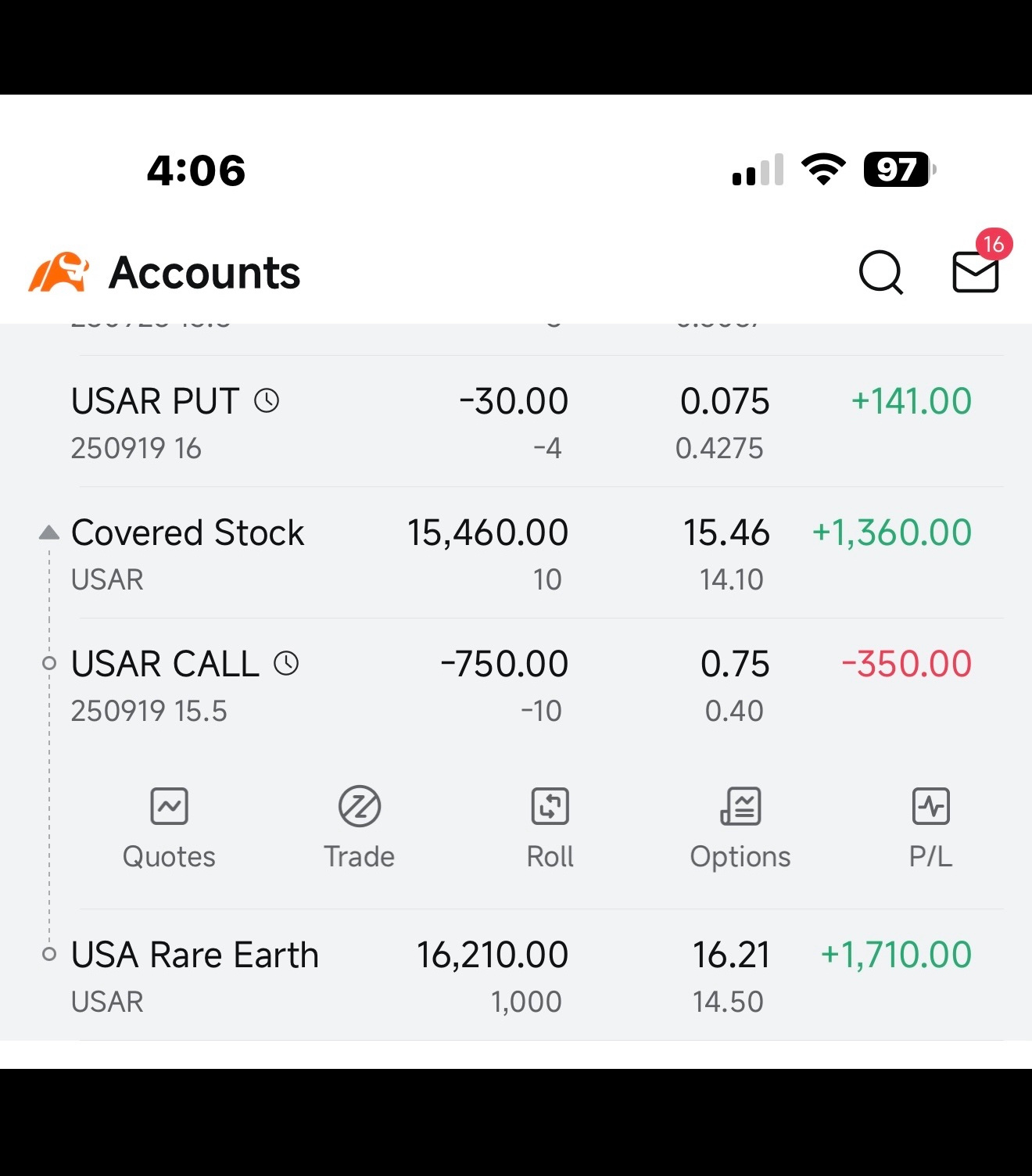Screen dimensions: 1032x1176
Task: Open the search magnifier icon
Action: (881, 272)
